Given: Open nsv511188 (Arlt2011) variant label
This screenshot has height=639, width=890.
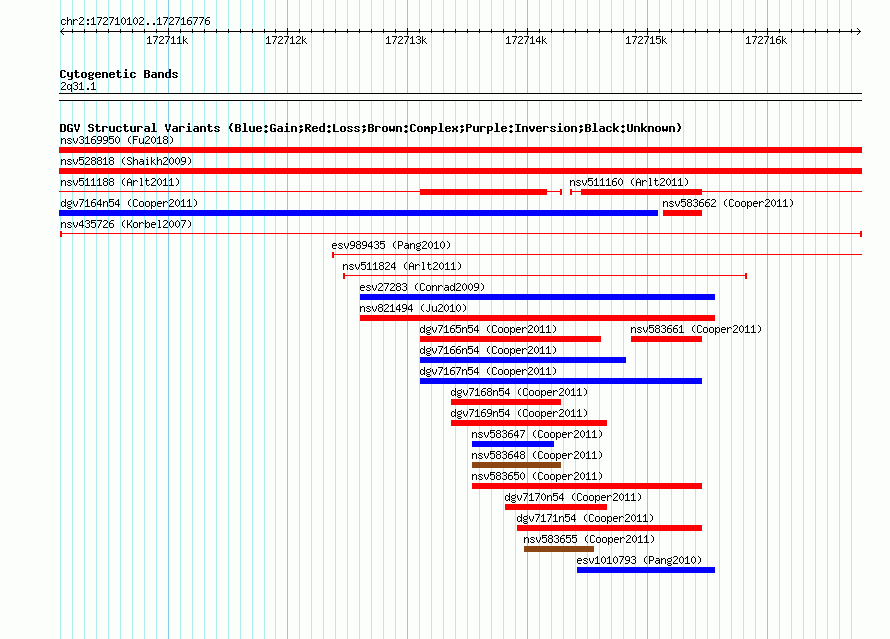Looking at the screenshot, I should [120, 182].
